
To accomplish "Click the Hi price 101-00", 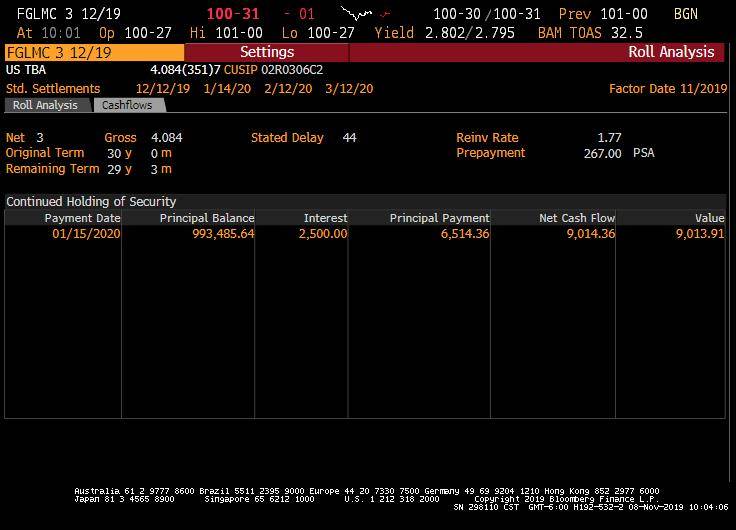I will click(x=239, y=33).
